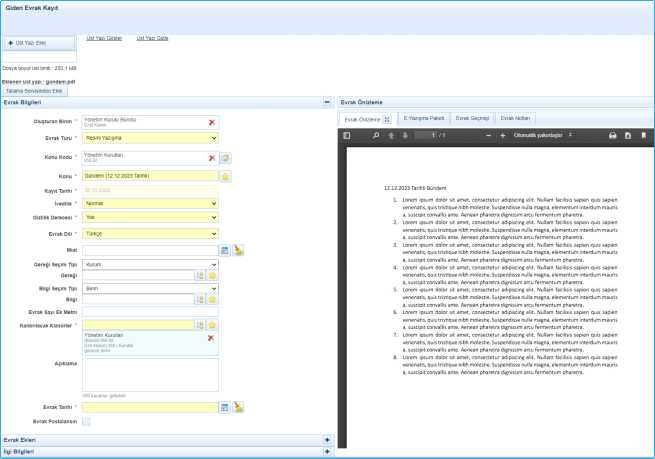
Task: Remove the Oluşturan Birim value with red X
Action: (211, 122)
